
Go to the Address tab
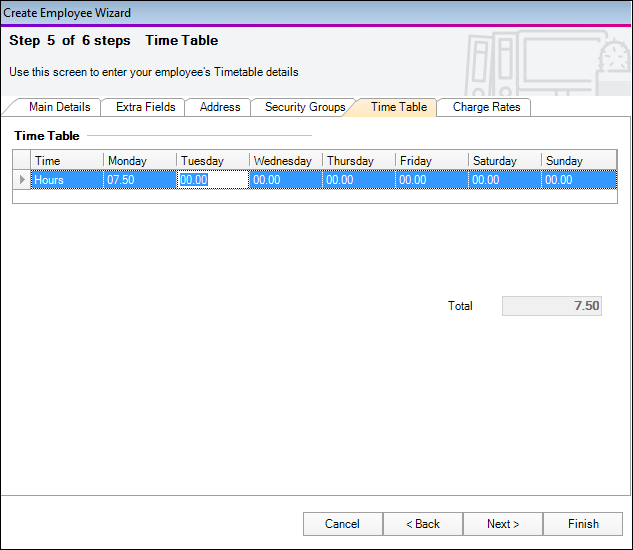[x=220, y=107]
